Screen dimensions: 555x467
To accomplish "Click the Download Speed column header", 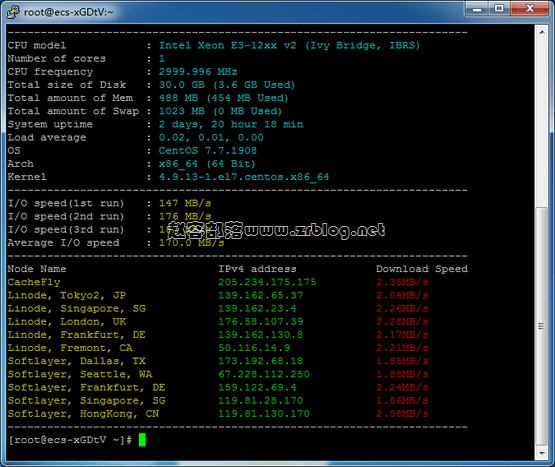I will (x=422, y=269).
